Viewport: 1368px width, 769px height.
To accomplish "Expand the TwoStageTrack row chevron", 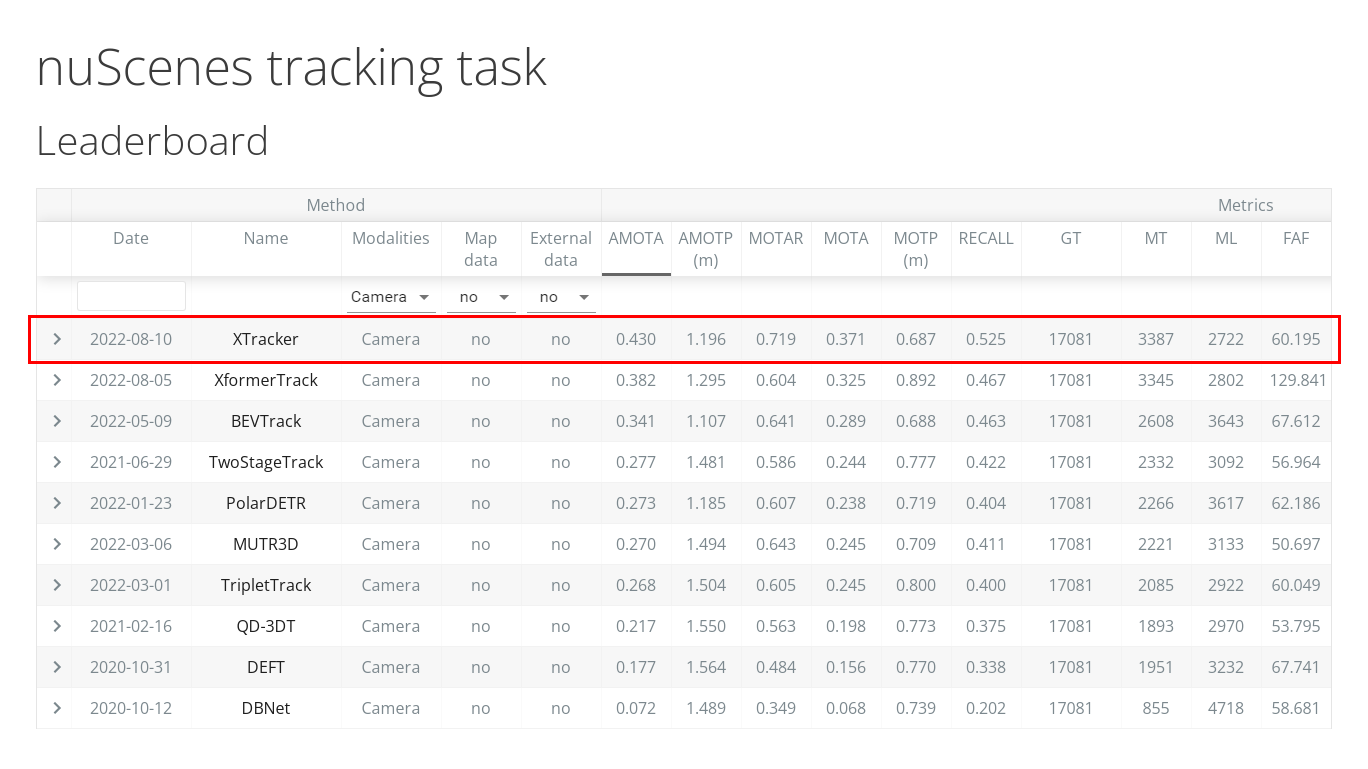I will pos(57,462).
